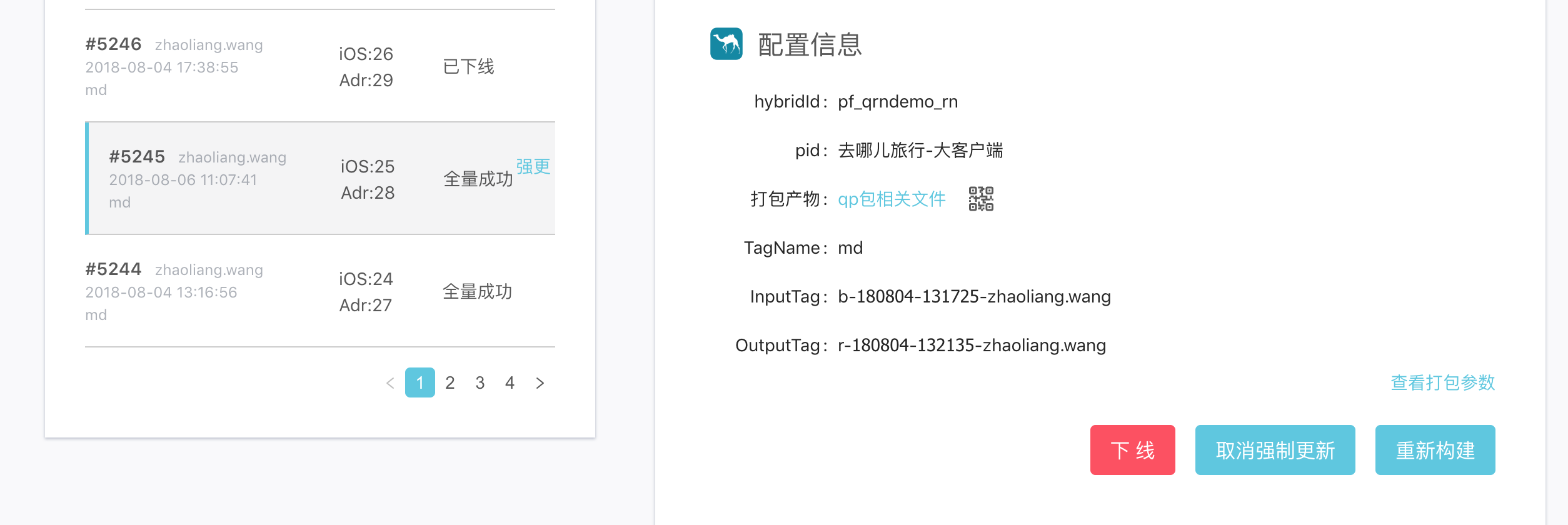The width and height of the screenshot is (1568, 525).
Task: Select build #5244 in the list
Action: point(320,291)
